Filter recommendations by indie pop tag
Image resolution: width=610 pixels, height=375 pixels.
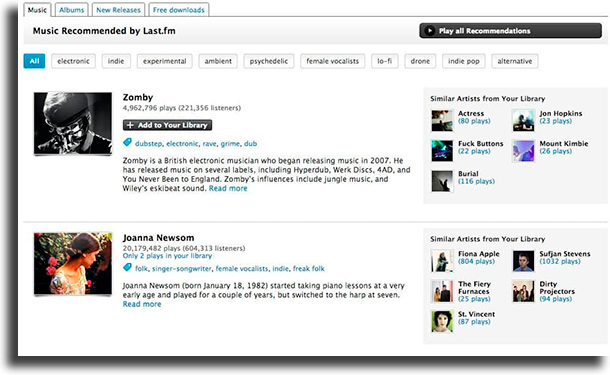click(464, 61)
